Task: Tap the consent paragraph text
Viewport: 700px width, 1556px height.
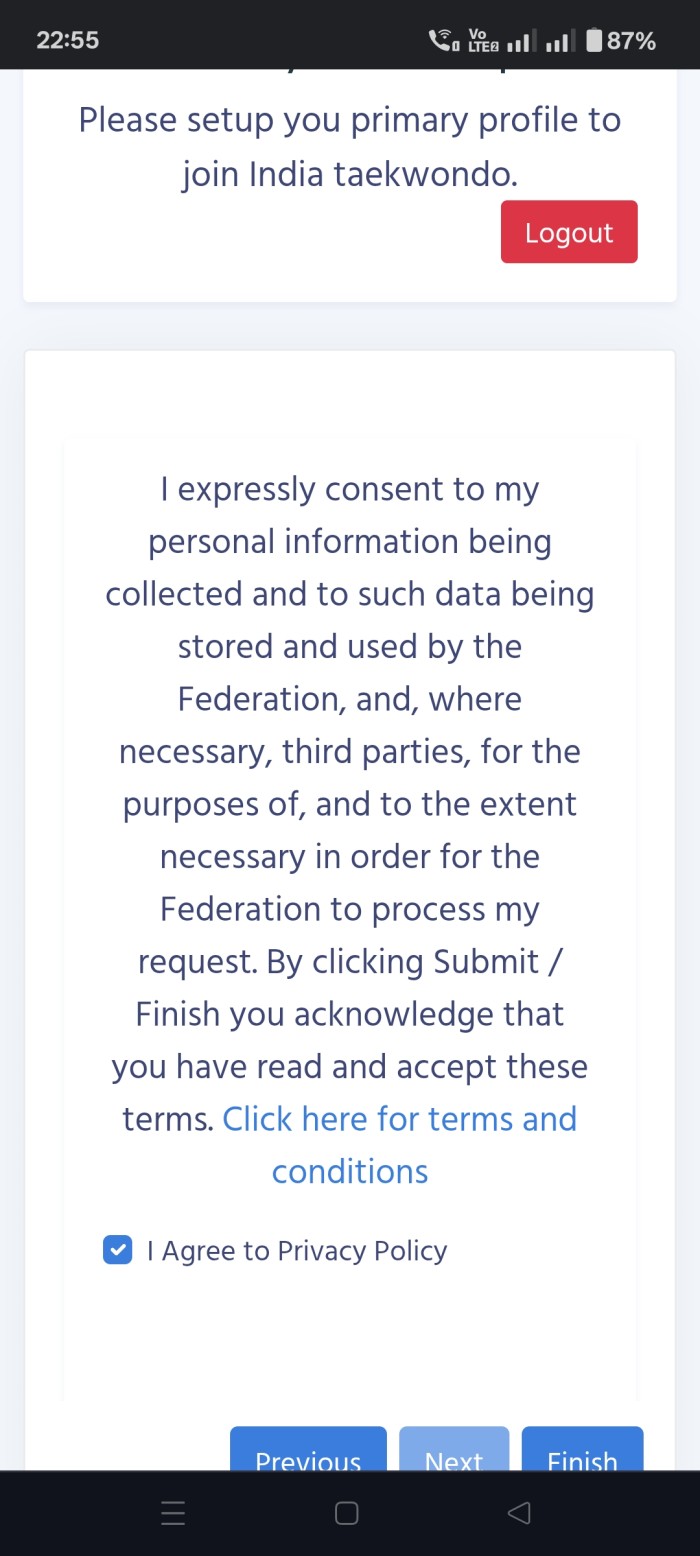Action: click(x=350, y=750)
